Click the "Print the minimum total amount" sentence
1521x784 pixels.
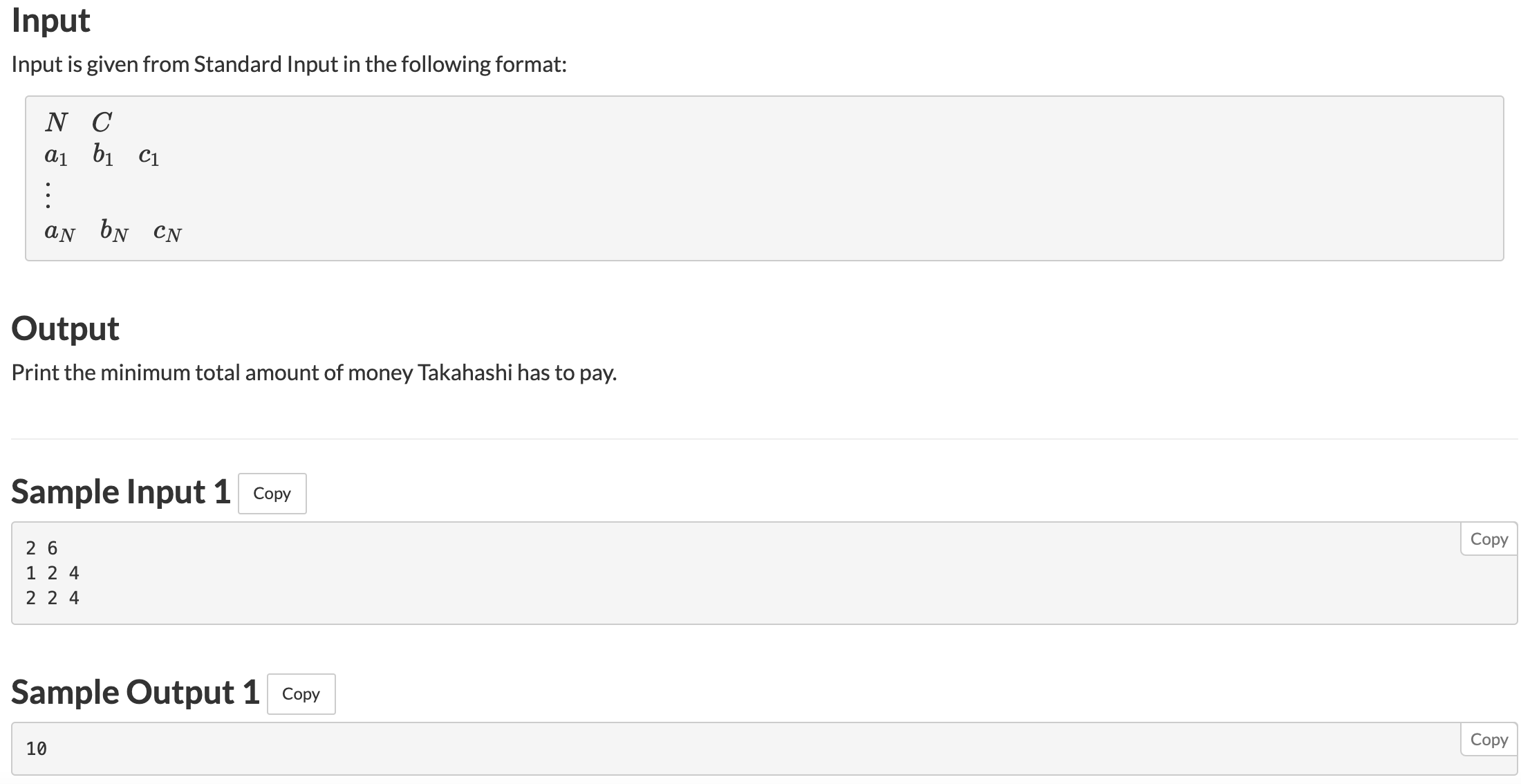(314, 373)
